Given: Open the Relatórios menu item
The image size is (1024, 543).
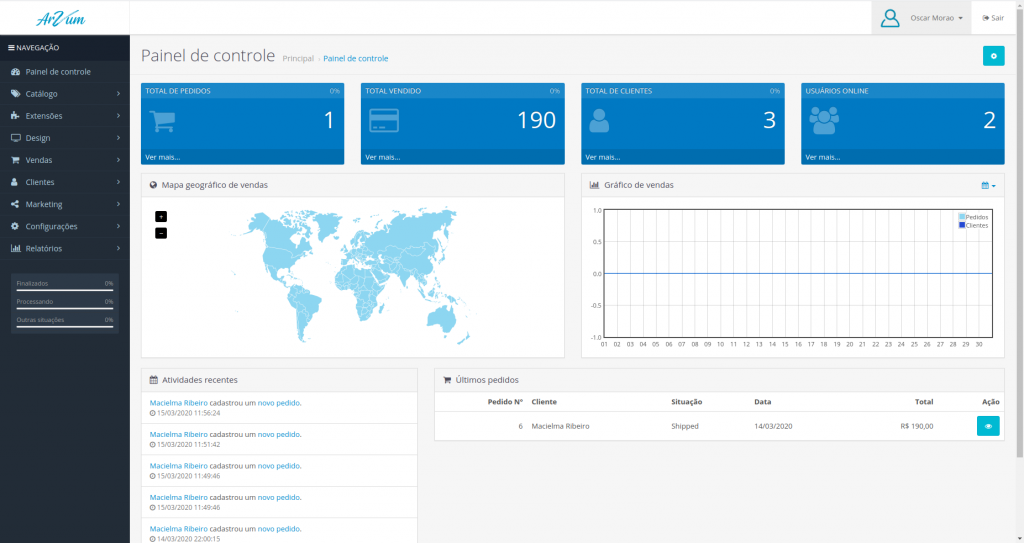Looking at the screenshot, I should pyautogui.click(x=65, y=248).
